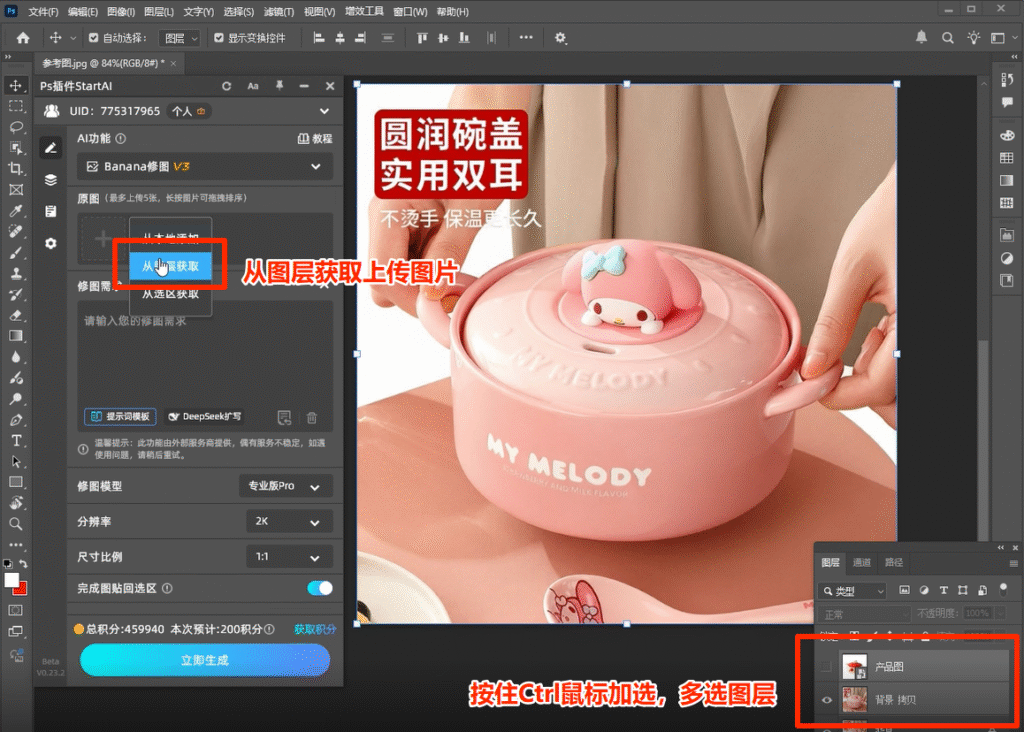Select the Eraser tool
Screen dimensions: 1024x732
coord(16,315)
